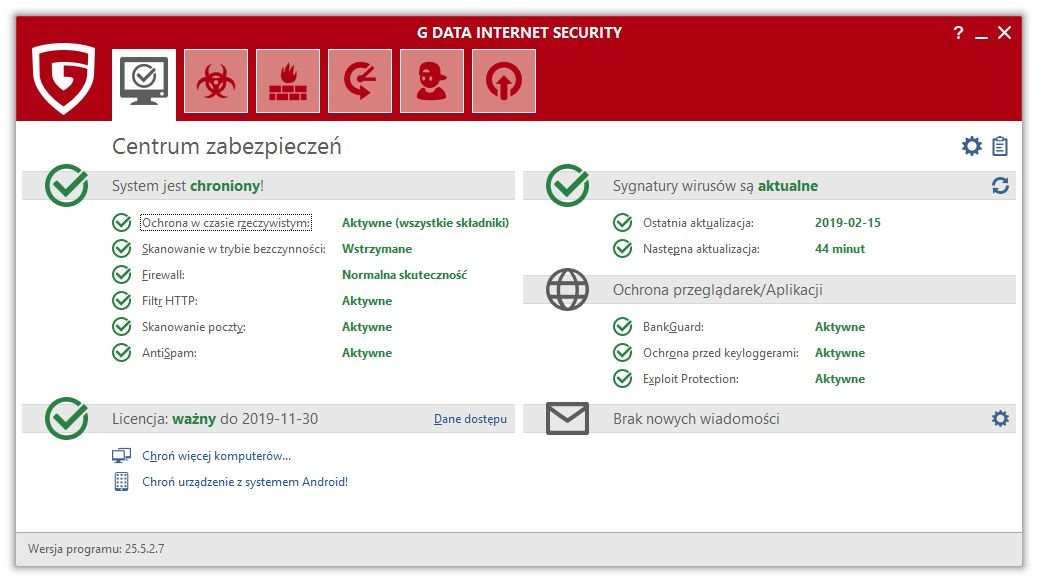Viewport: 1038px width, 582px height.
Task: Click the computers icon beside Chroń więcej komputerów
Action: (121, 456)
